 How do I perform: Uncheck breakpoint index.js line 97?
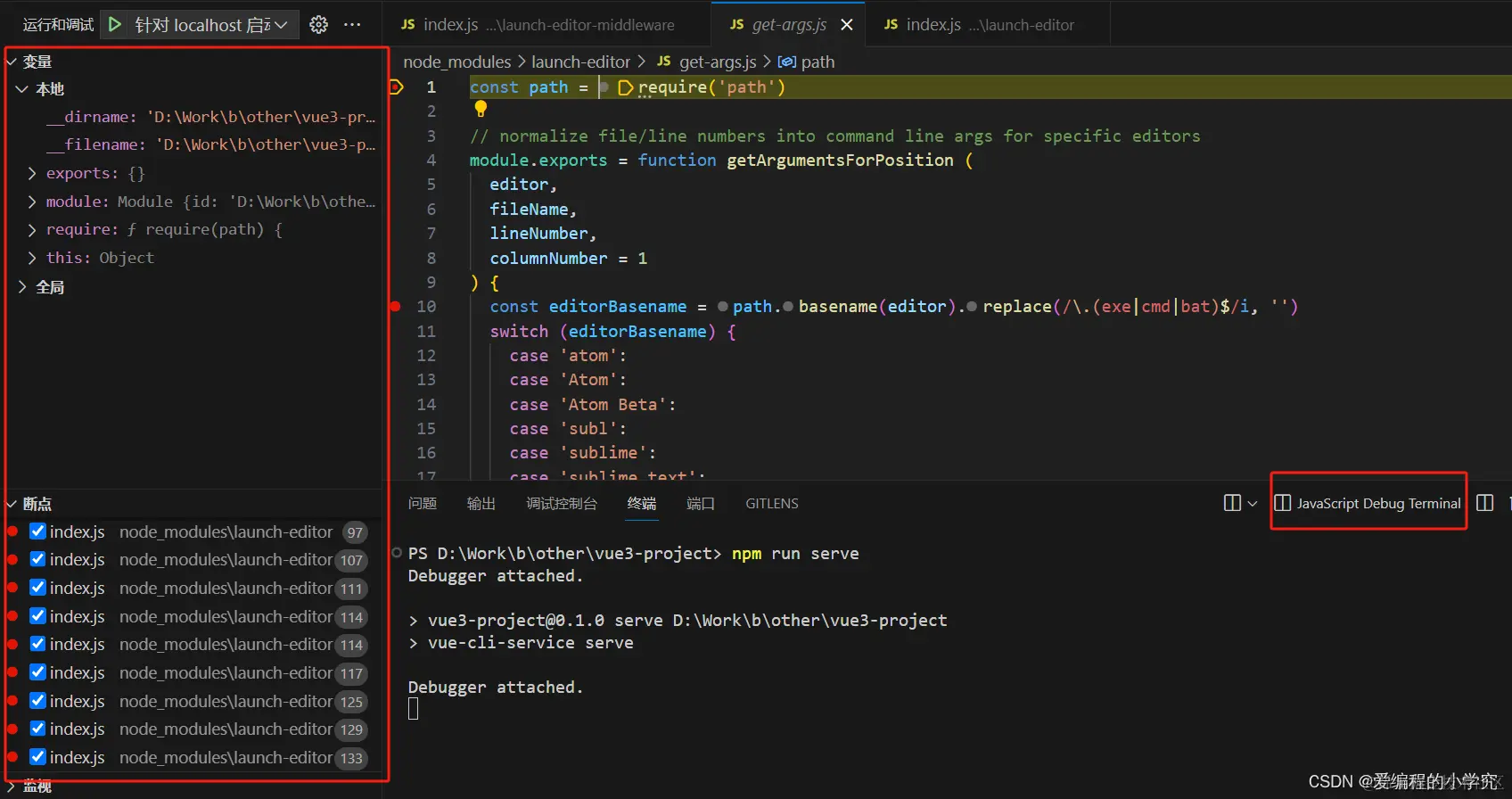coord(37,531)
